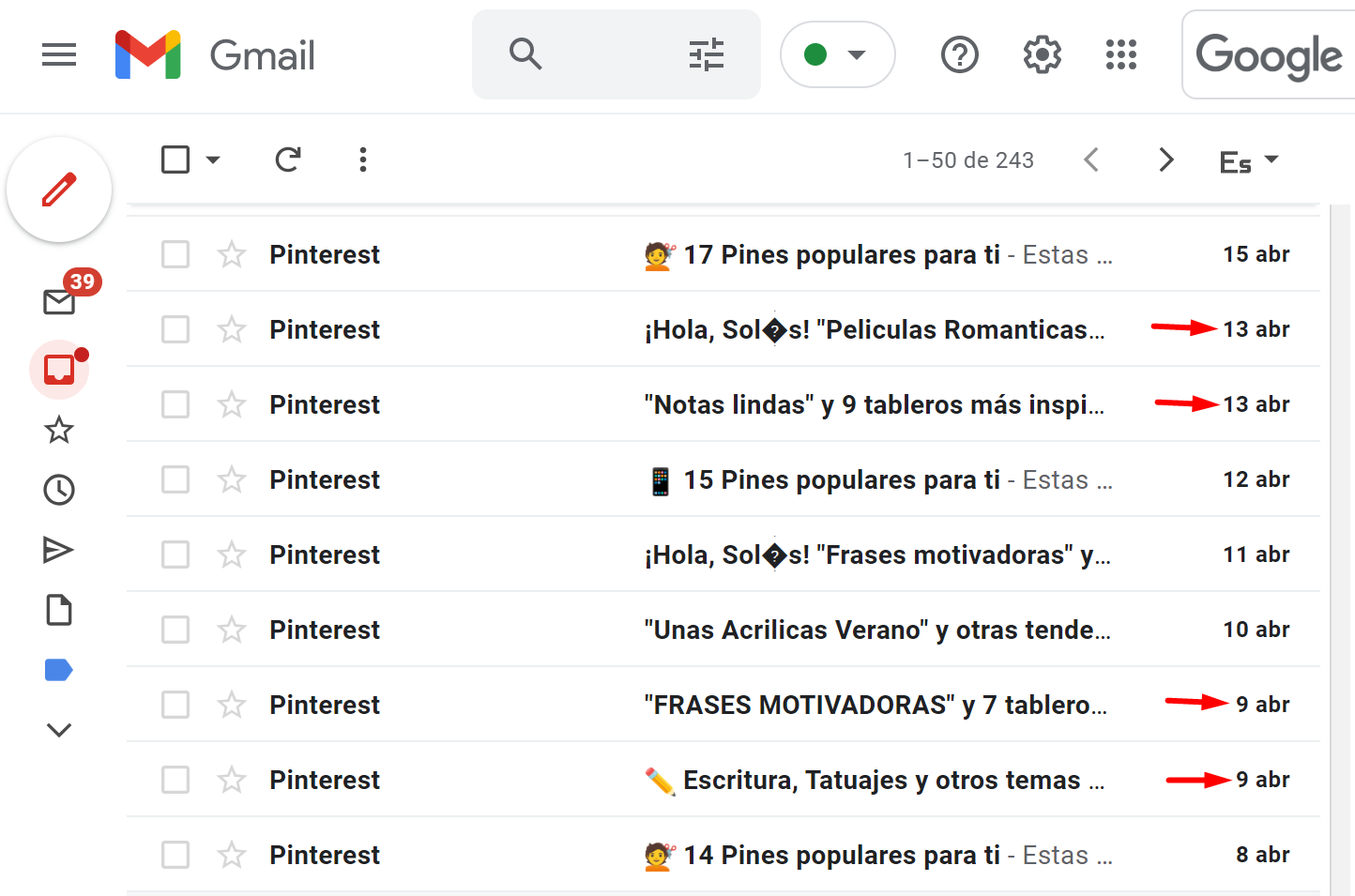Screen dimensions: 1355x896
Task: Click the pencil Compose button
Action: (x=59, y=190)
